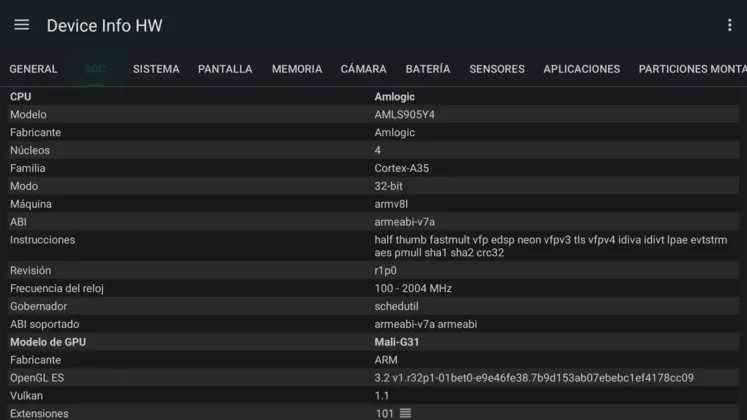Click the ARM manufacturer value
Image resolution: width=747 pixels, height=420 pixels.
click(x=386, y=360)
